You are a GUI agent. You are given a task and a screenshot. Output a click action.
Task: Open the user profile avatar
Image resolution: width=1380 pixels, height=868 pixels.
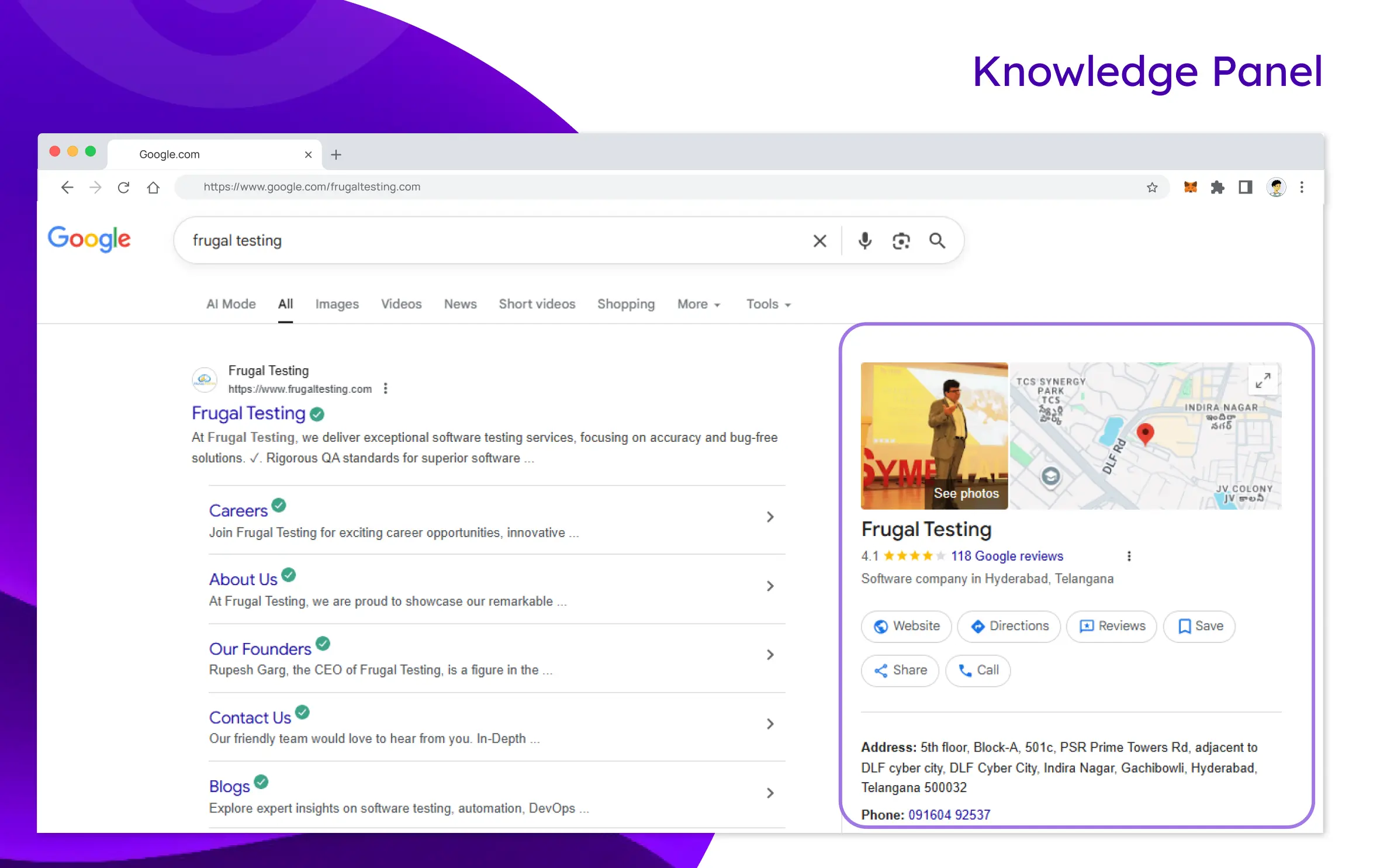(x=1276, y=187)
